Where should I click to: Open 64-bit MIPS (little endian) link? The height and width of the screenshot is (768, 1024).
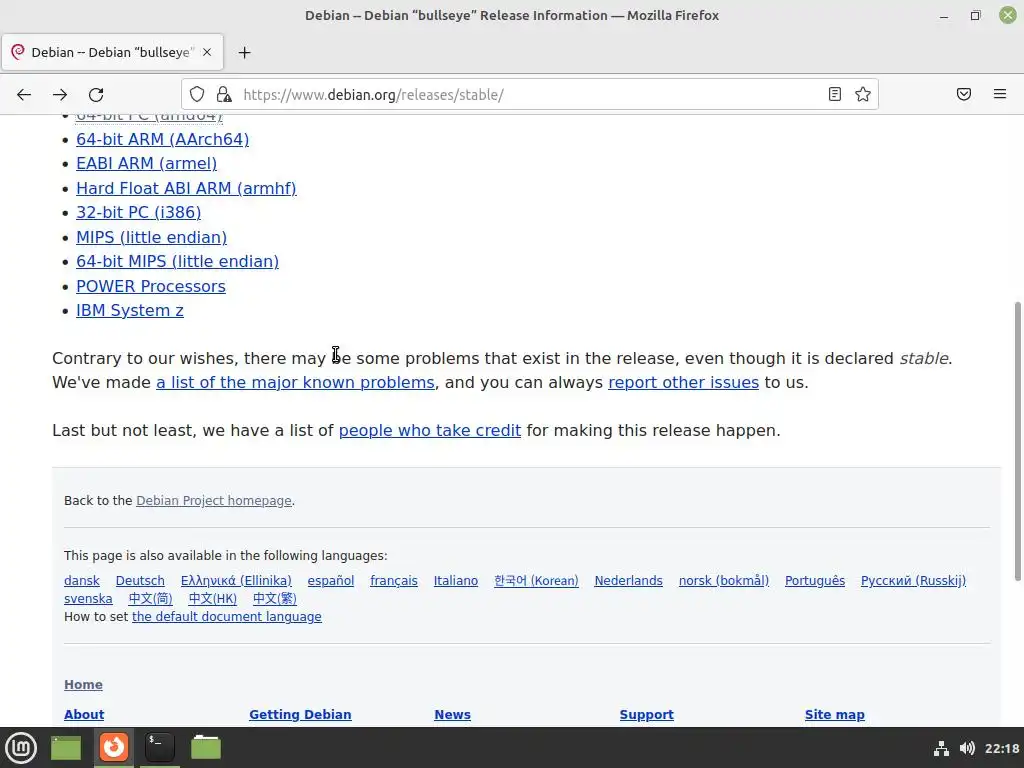pos(178,261)
